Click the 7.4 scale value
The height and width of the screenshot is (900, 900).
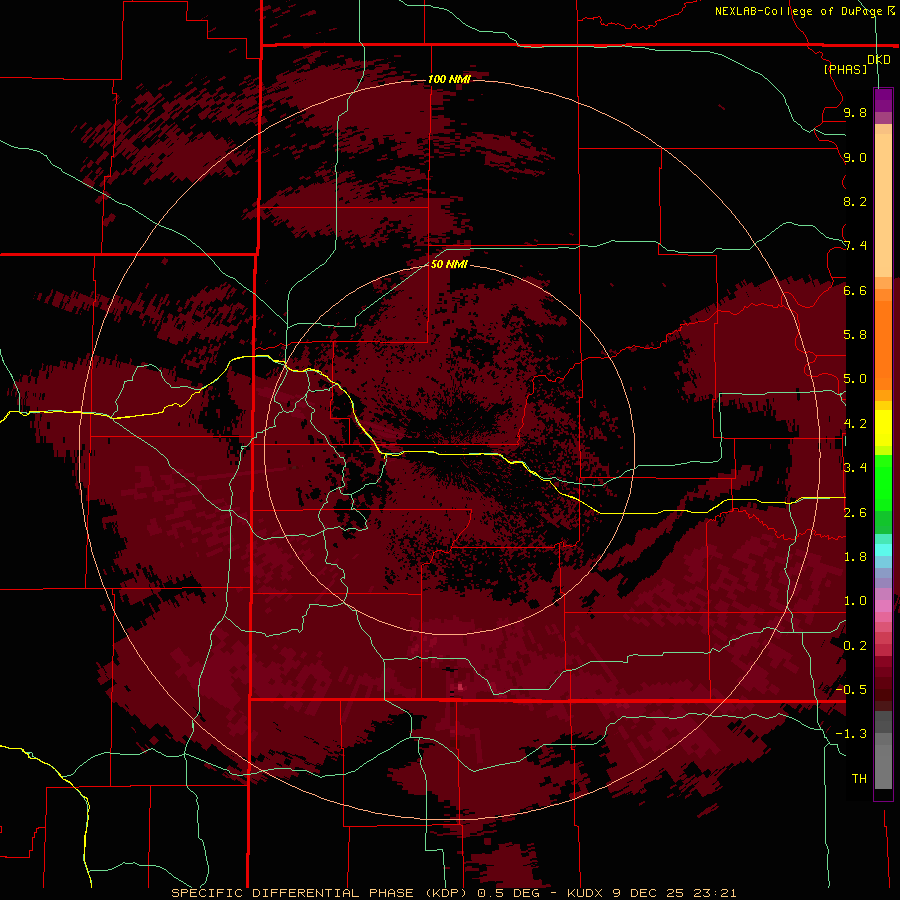click(855, 246)
